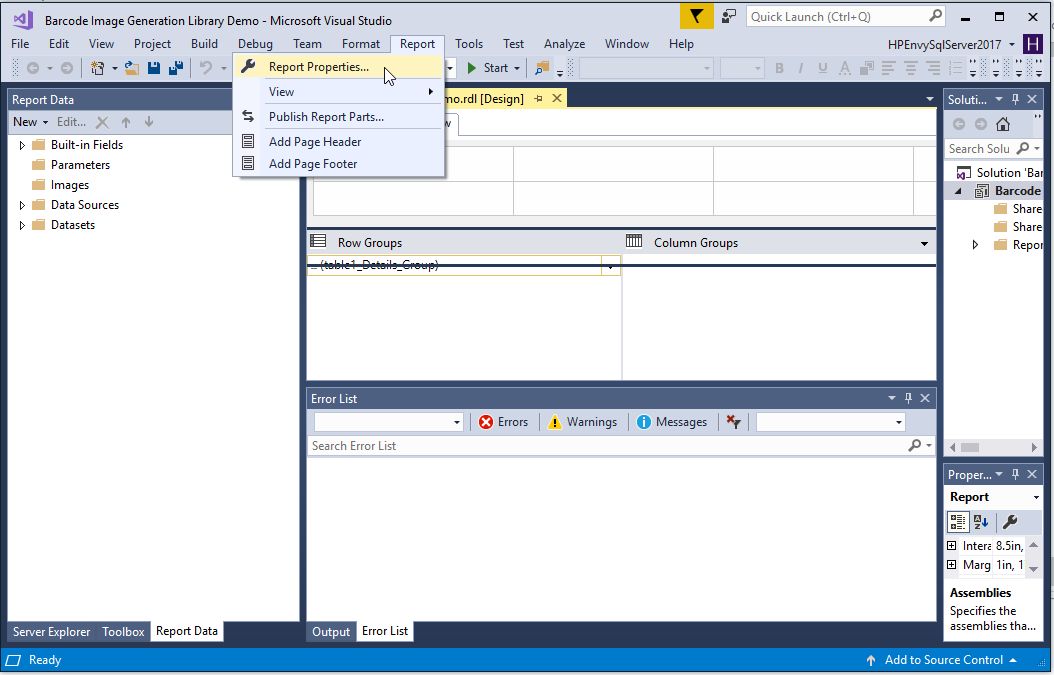This screenshot has width=1054, height=675.
Task: Open the New dropdown in Report Data
Action: (30, 122)
